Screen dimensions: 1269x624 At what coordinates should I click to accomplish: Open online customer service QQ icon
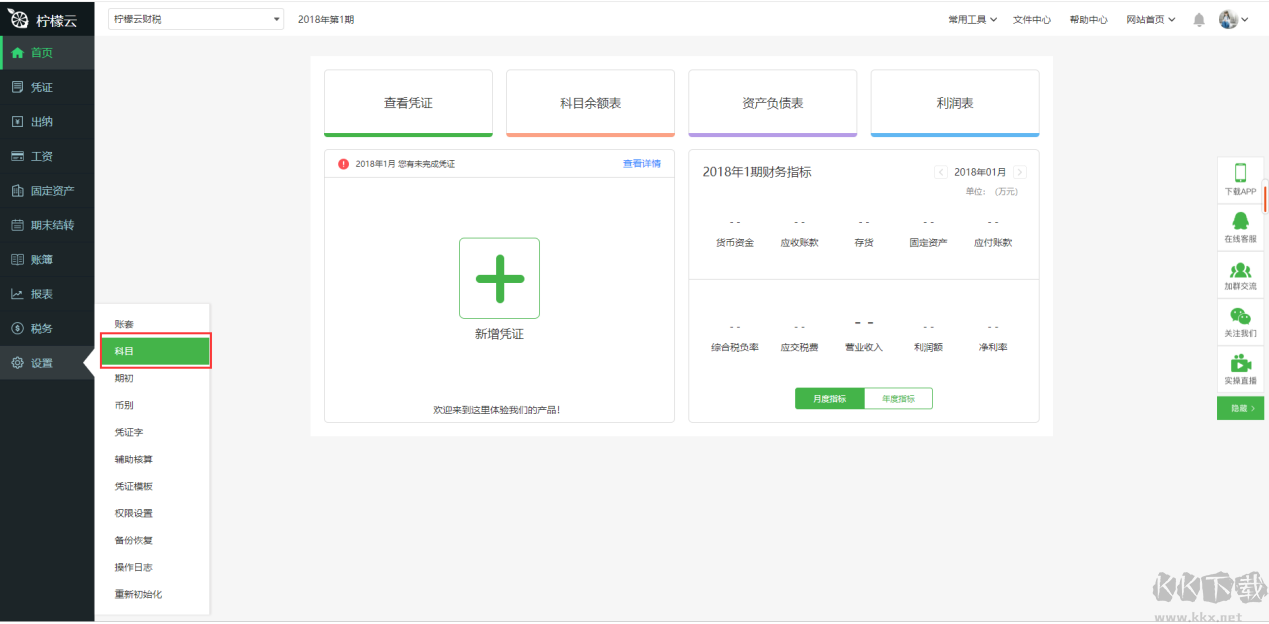point(1240,221)
